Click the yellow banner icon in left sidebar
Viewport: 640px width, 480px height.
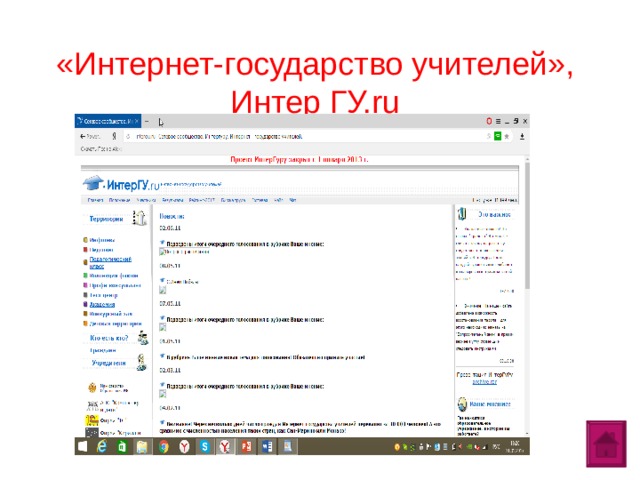click(x=92, y=420)
